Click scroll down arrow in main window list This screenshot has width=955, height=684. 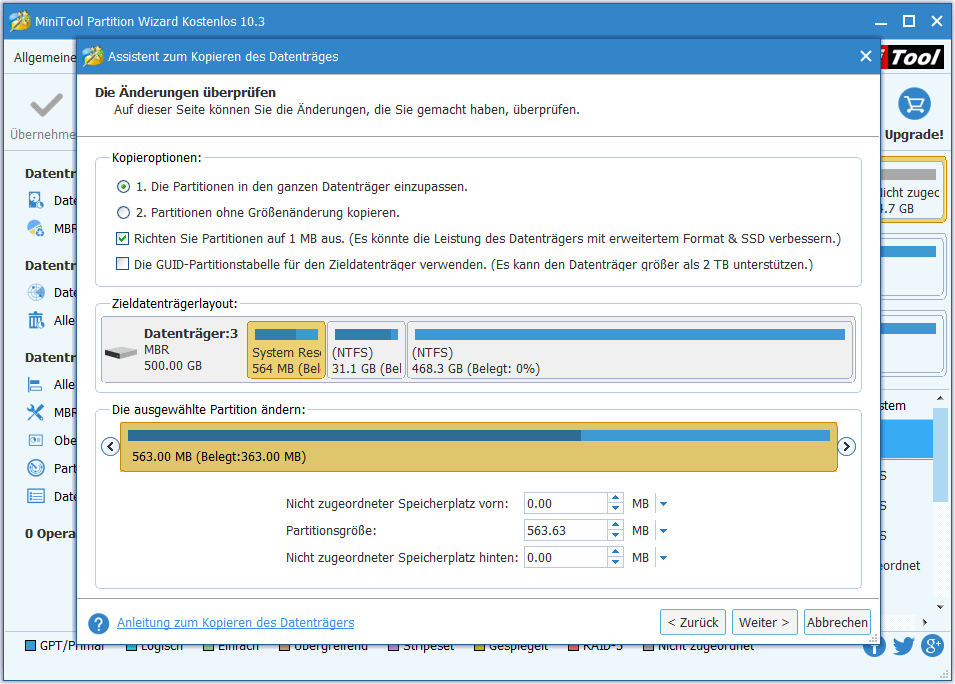(x=940, y=607)
